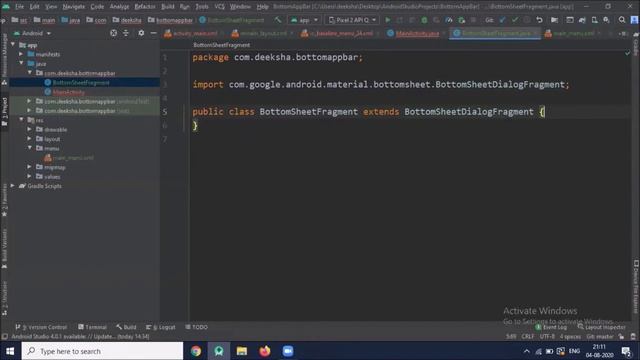The image size is (640, 360).
Task: Open the search everywhere magnifier
Action: 622,20
